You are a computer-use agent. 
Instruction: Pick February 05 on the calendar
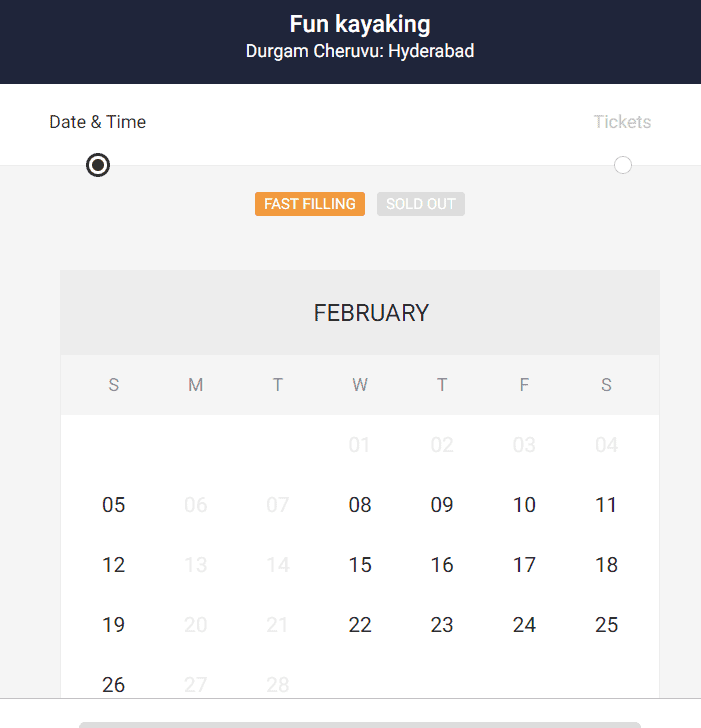(x=114, y=505)
